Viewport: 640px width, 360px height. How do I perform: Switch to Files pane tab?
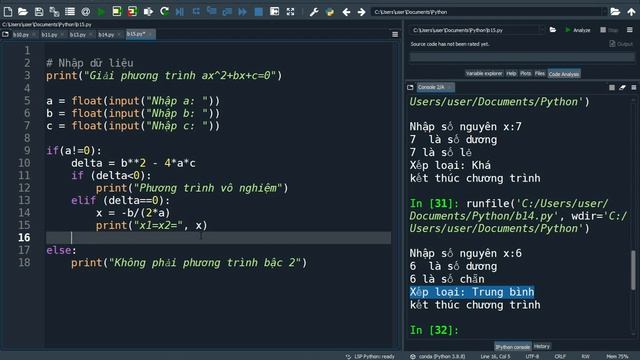click(540, 73)
